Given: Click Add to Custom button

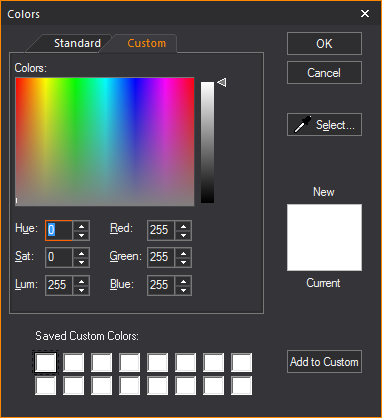Looking at the screenshot, I should tap(324, 362).
